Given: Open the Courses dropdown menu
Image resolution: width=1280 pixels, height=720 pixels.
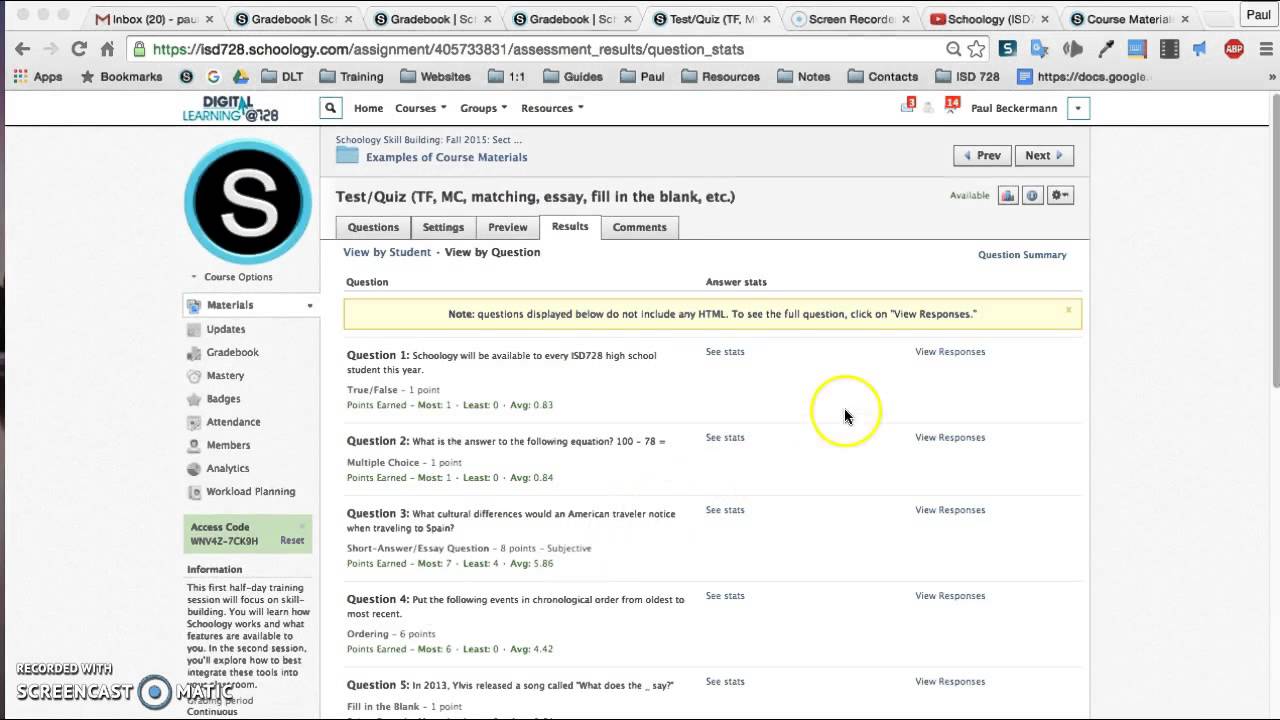Looking at the screenshot, I should 420,108.
